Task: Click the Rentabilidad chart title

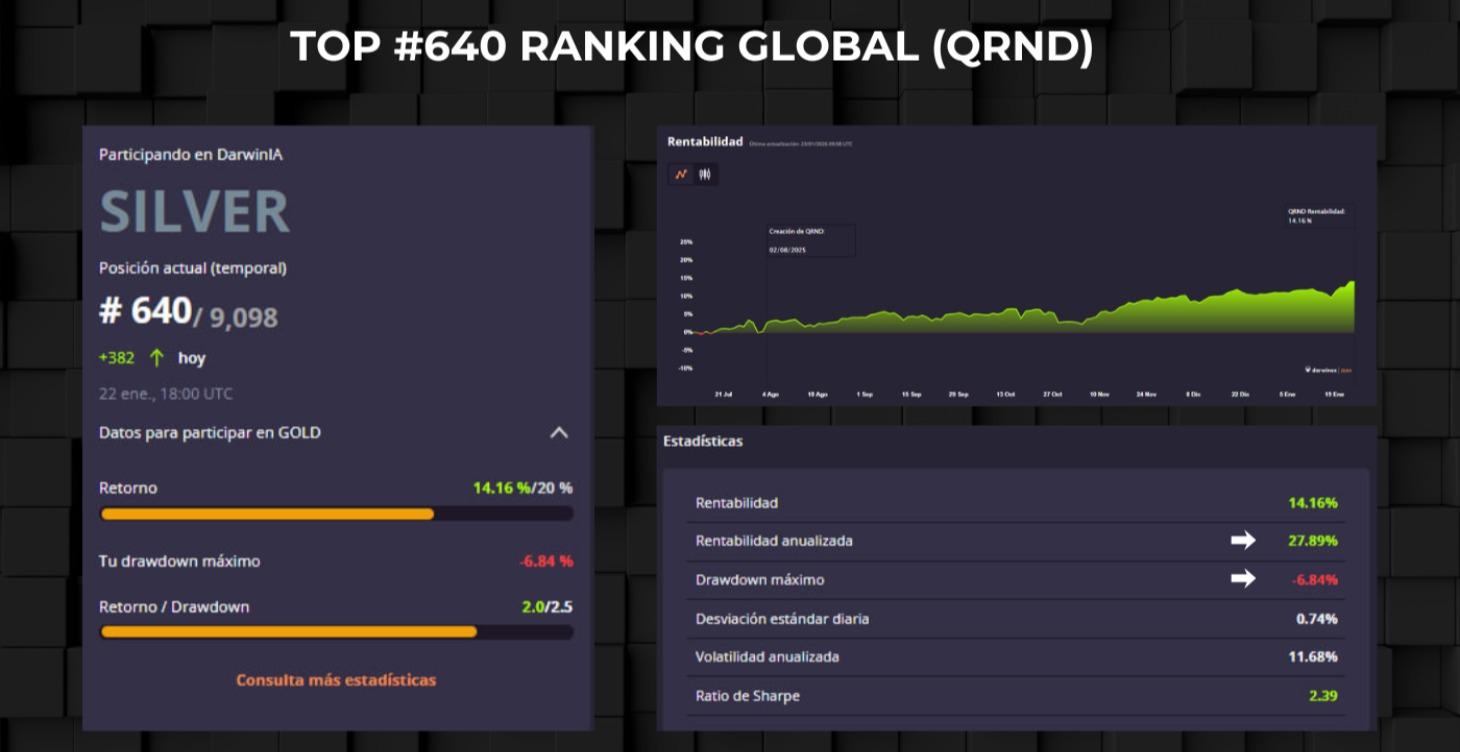Action: (x=705, y=142)
